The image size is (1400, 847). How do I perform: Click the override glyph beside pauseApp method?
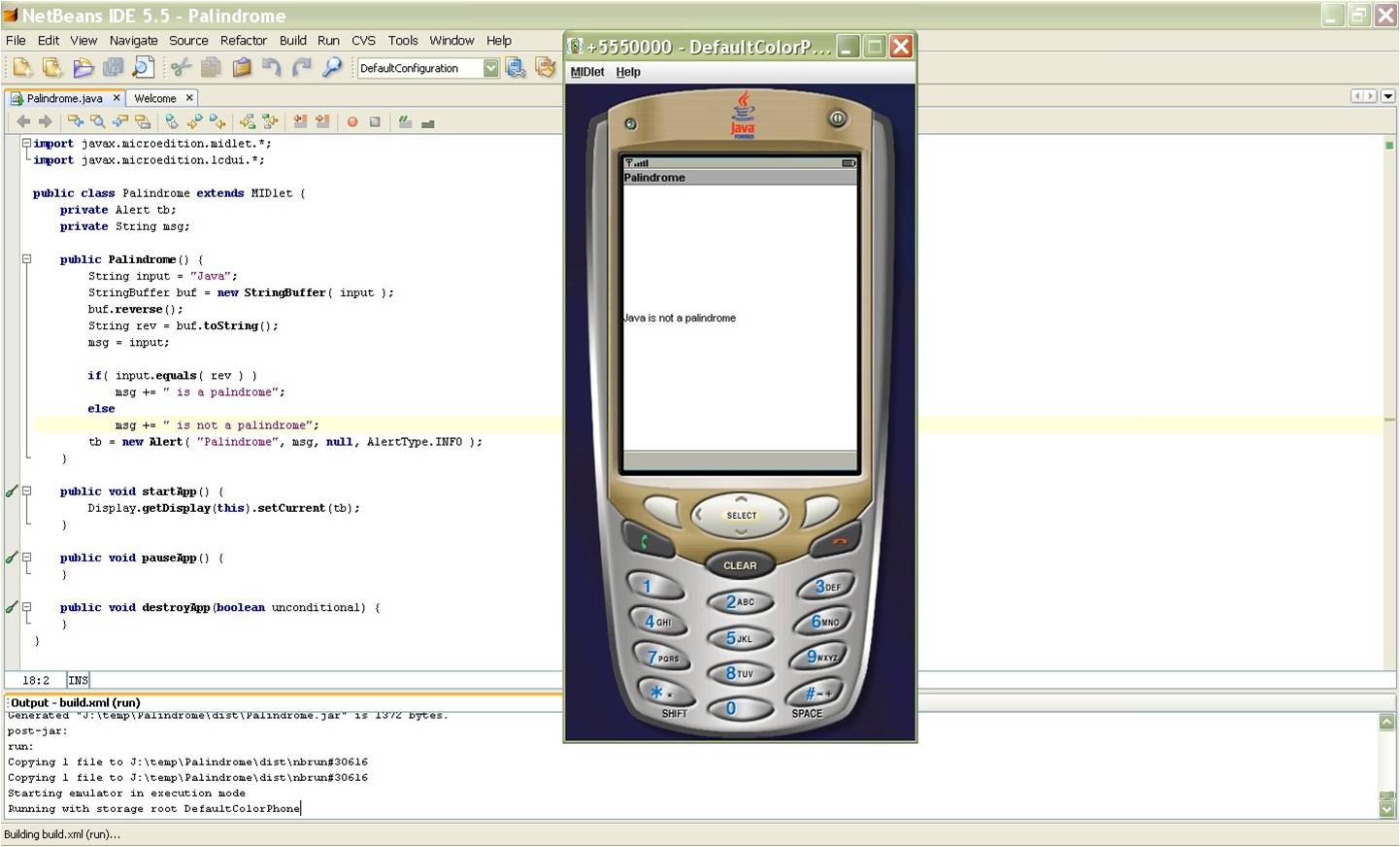[x=12, y=558]
